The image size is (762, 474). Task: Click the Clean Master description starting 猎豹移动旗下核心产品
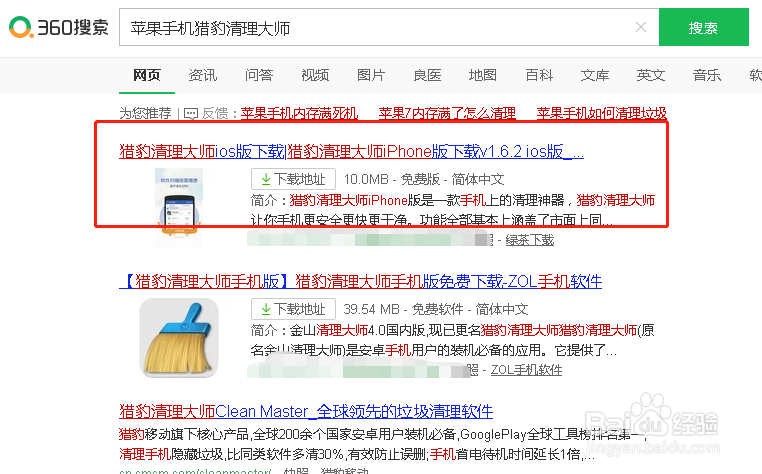(x=382, y=444)
